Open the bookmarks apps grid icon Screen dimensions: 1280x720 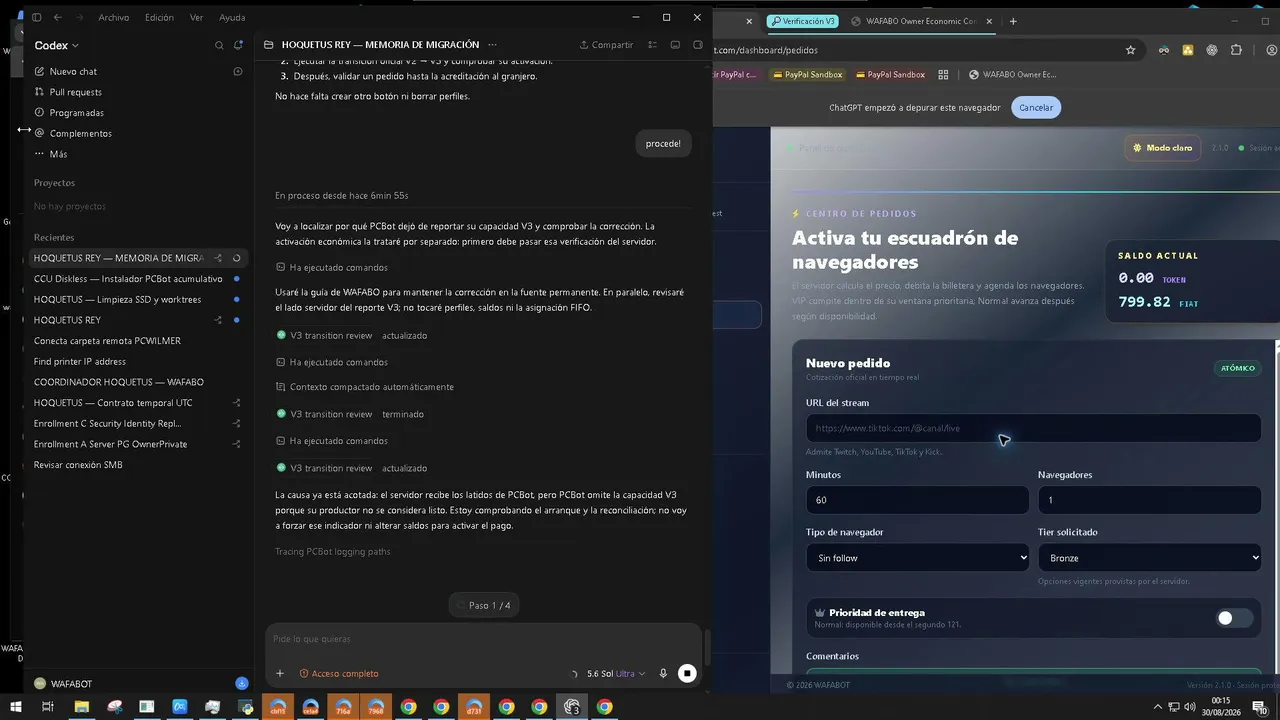tap(943, 74)
